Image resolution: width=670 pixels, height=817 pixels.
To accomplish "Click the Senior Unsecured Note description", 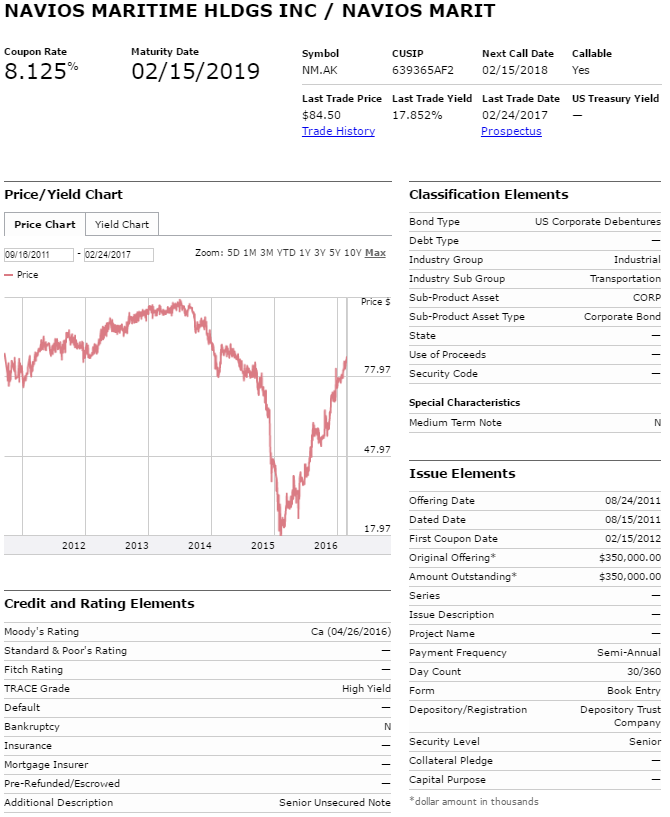I will click(334, 803).
